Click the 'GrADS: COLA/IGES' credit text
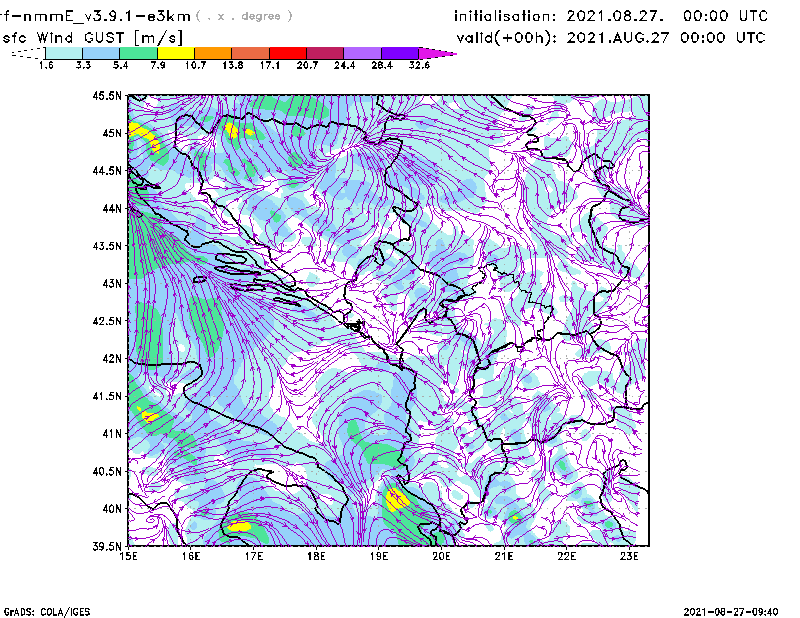Viewport: 800px width, 618px height. click(47, 612)
